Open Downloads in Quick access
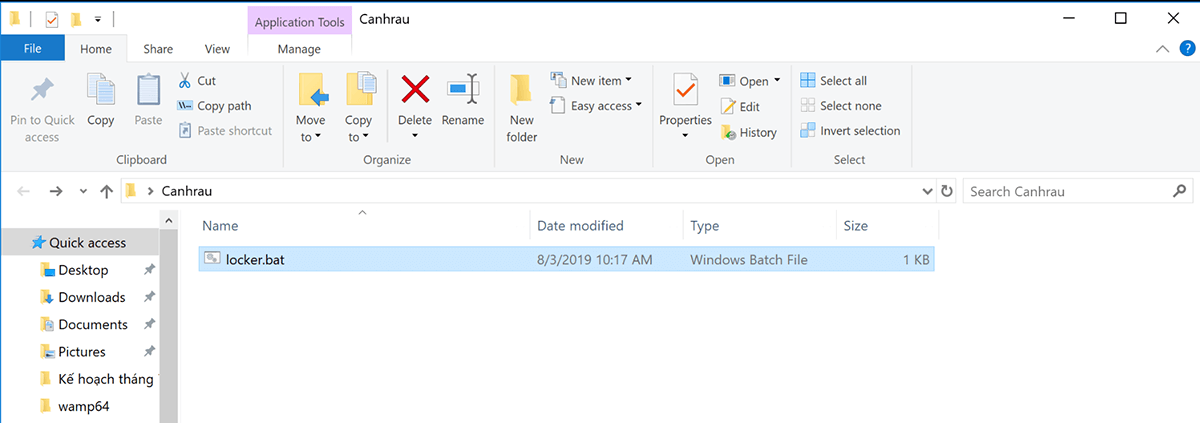This screenshot has height=423, width=1200. tap(91, 297)
